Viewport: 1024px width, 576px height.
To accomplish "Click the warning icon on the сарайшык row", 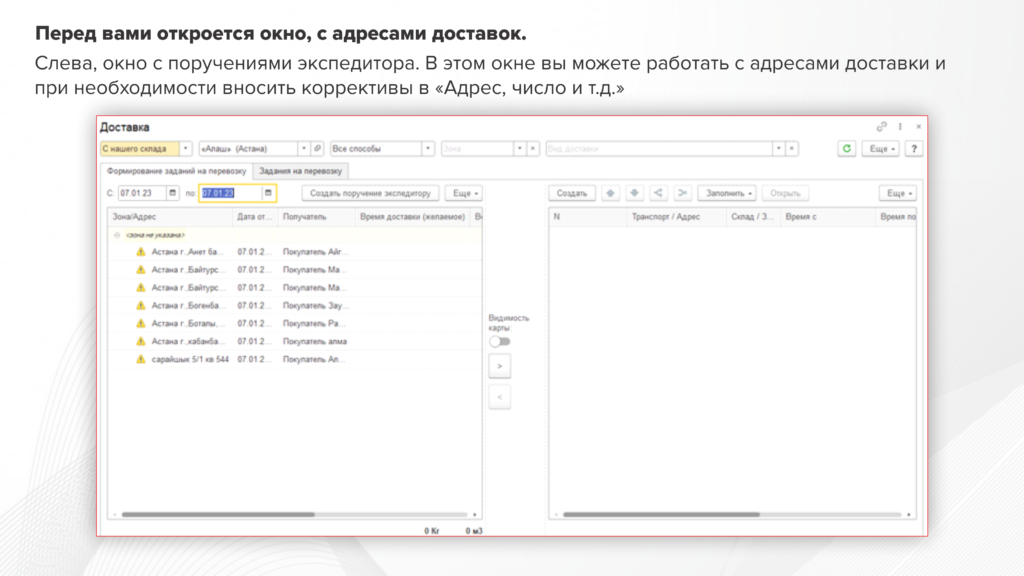I will coord(140,359).
